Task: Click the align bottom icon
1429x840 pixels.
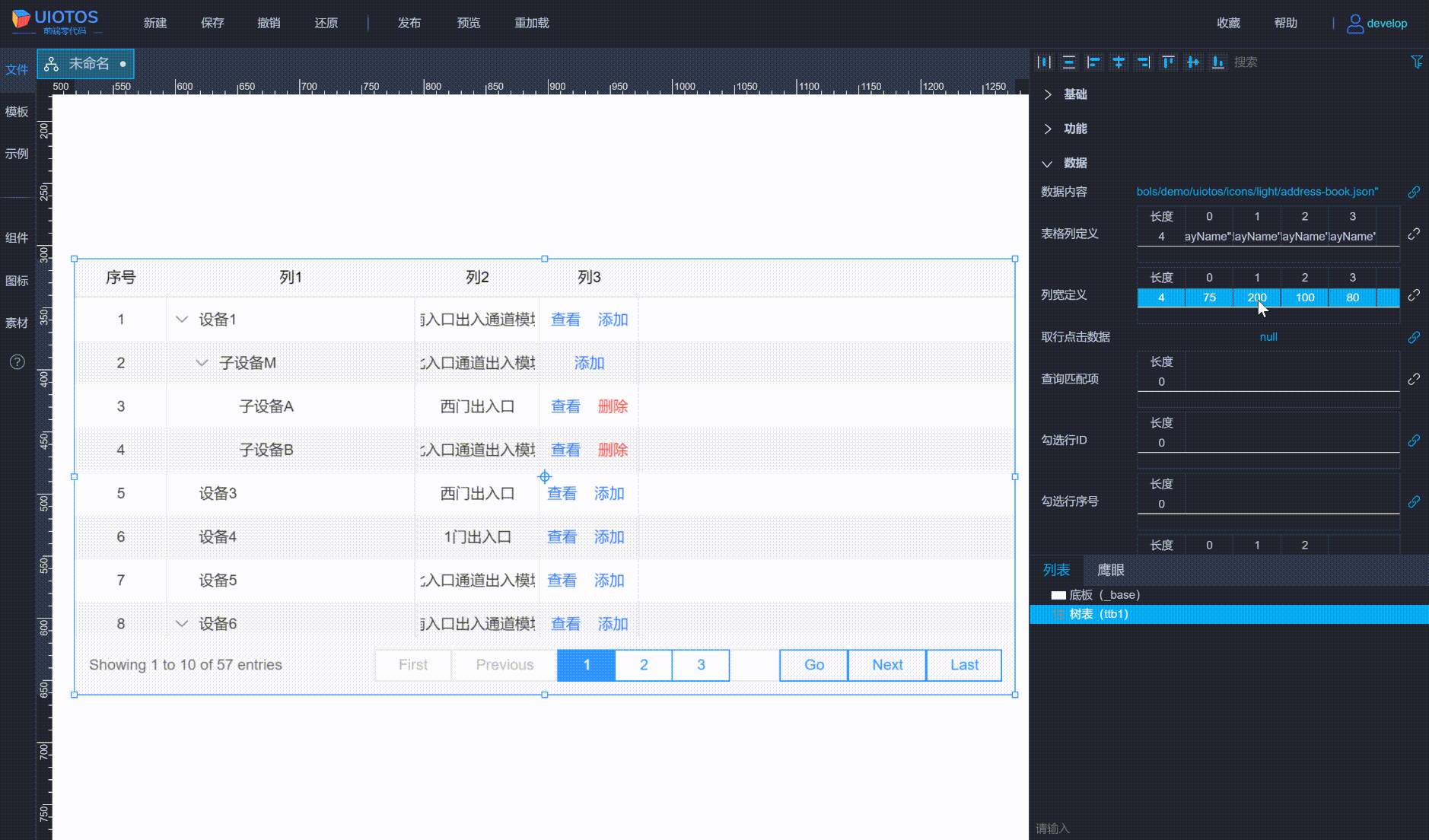Action: (1218, 62)
